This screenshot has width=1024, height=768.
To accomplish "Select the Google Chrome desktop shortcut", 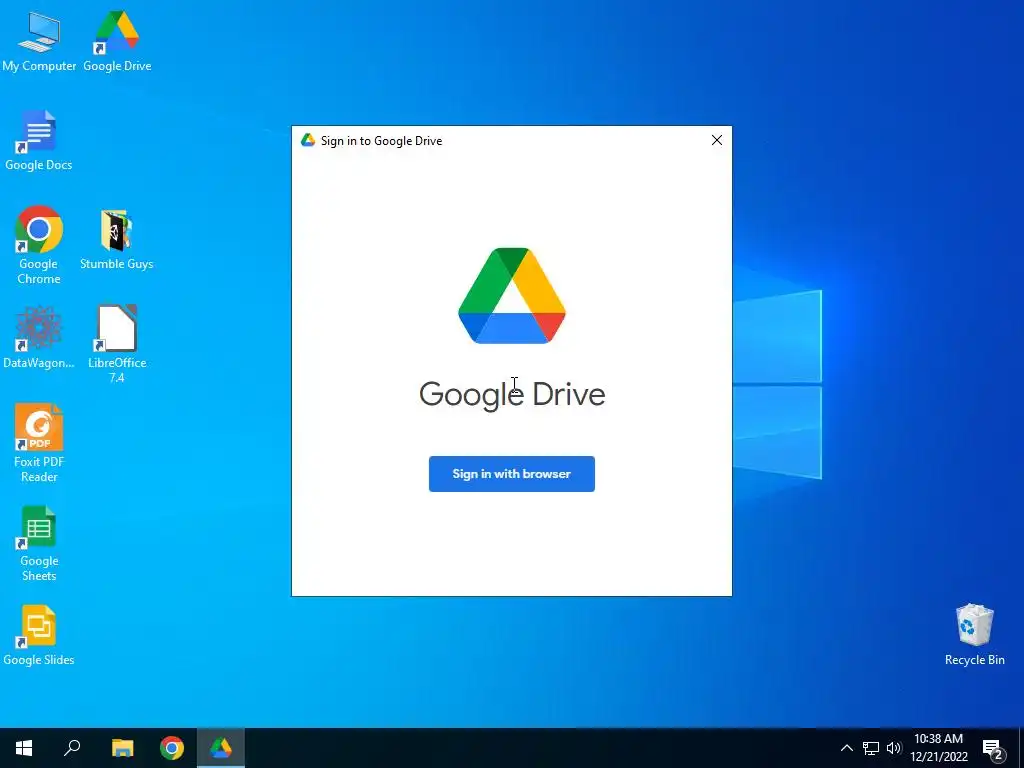I will click(x=39, y=245).
